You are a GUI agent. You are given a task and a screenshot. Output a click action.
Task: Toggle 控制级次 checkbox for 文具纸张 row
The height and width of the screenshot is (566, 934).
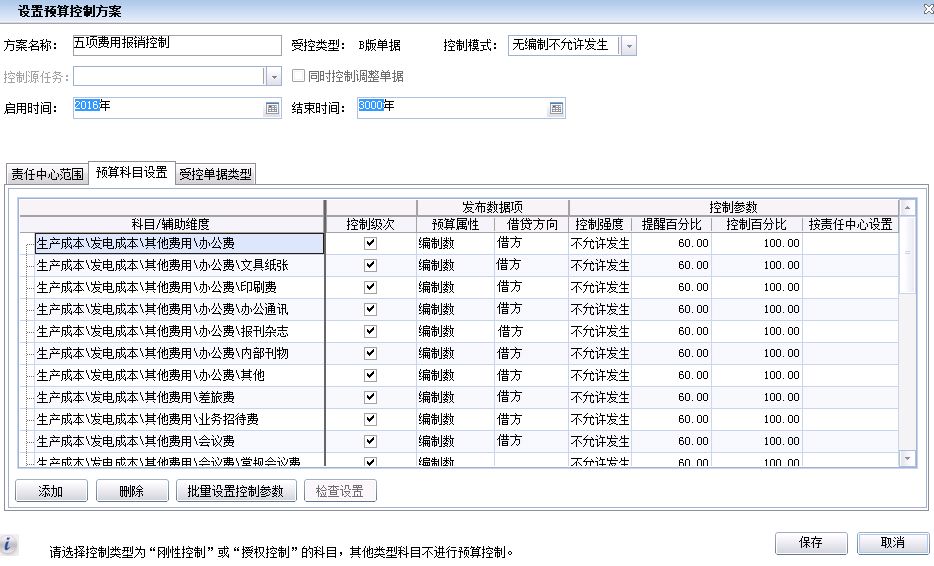371,265
